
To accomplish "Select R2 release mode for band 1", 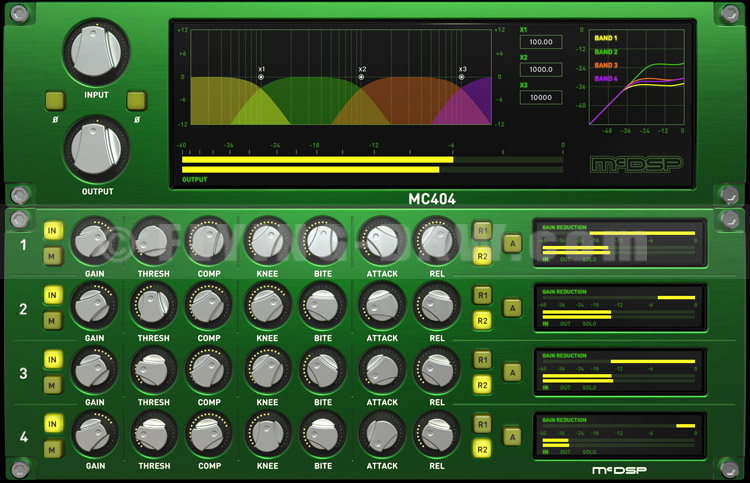I will [482, 256].
